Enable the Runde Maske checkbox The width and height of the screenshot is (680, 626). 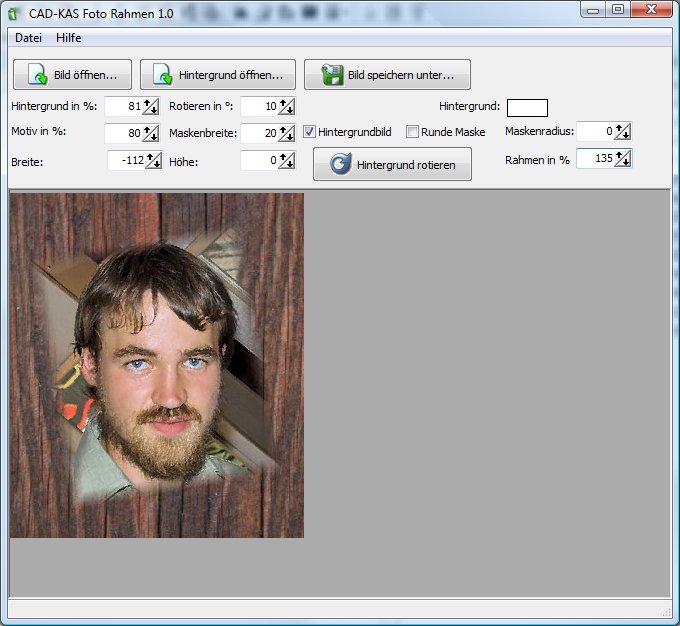(x=413, y=132)
